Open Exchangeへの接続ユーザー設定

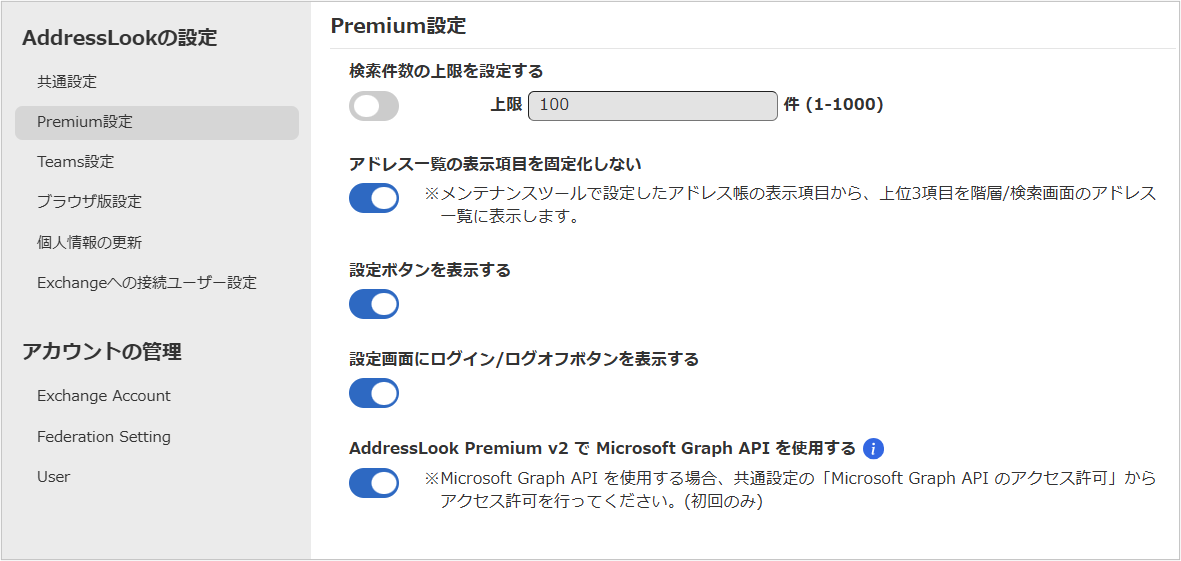pos(147,283)
